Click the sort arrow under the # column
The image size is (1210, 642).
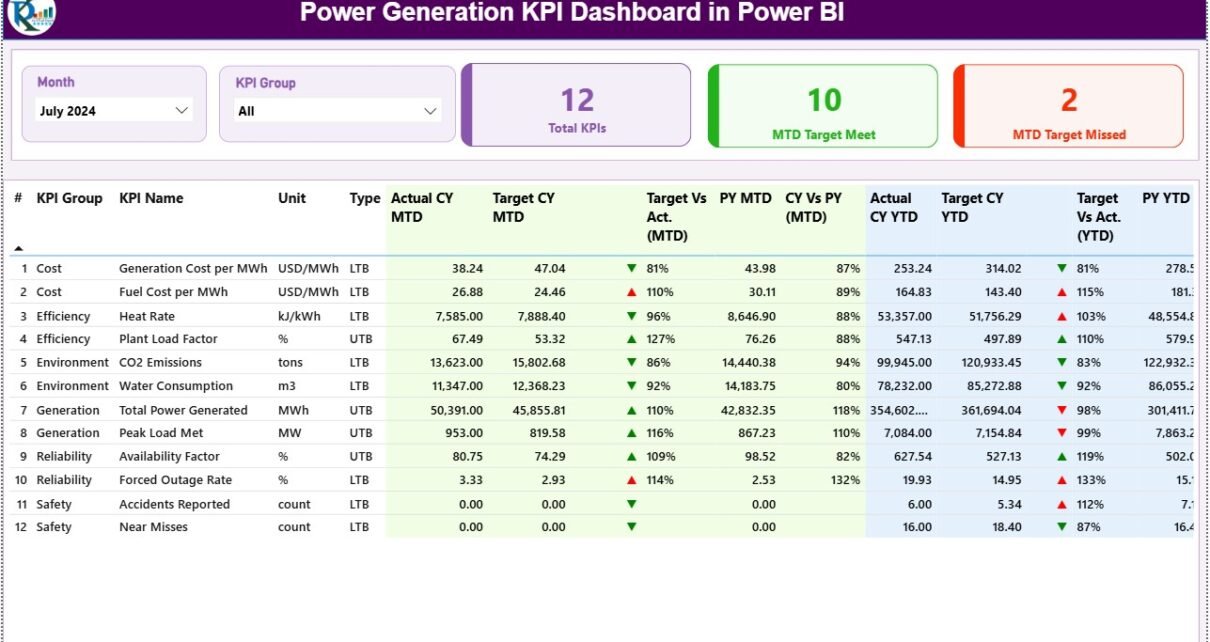(x=18, y=247)
